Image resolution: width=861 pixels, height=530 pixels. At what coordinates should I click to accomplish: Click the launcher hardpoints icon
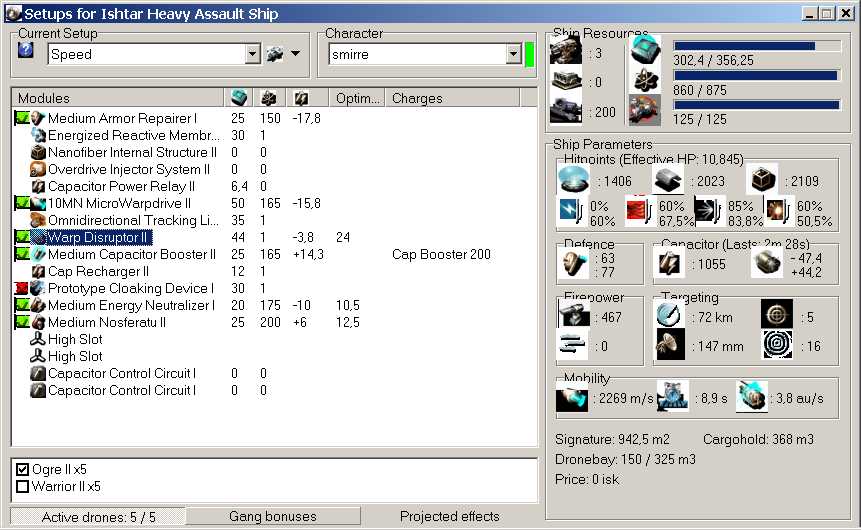(566, 81)
